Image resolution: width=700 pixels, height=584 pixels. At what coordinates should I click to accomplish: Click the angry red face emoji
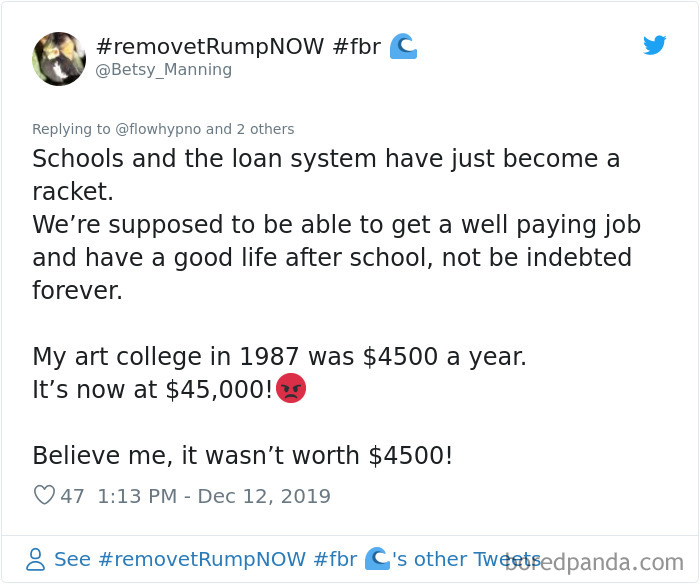(x=291, y=388)
